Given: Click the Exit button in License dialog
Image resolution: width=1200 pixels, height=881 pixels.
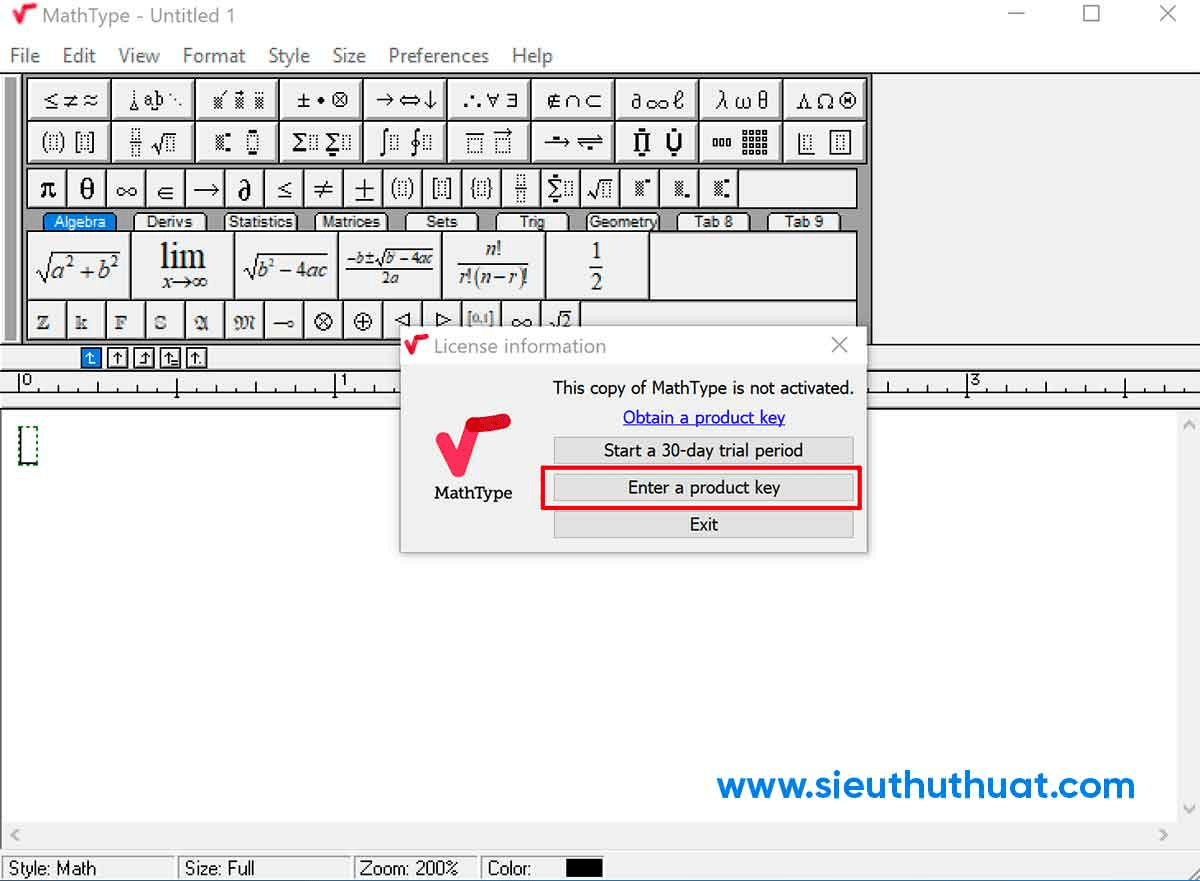Looking at the screenshot, I should 703,524.
